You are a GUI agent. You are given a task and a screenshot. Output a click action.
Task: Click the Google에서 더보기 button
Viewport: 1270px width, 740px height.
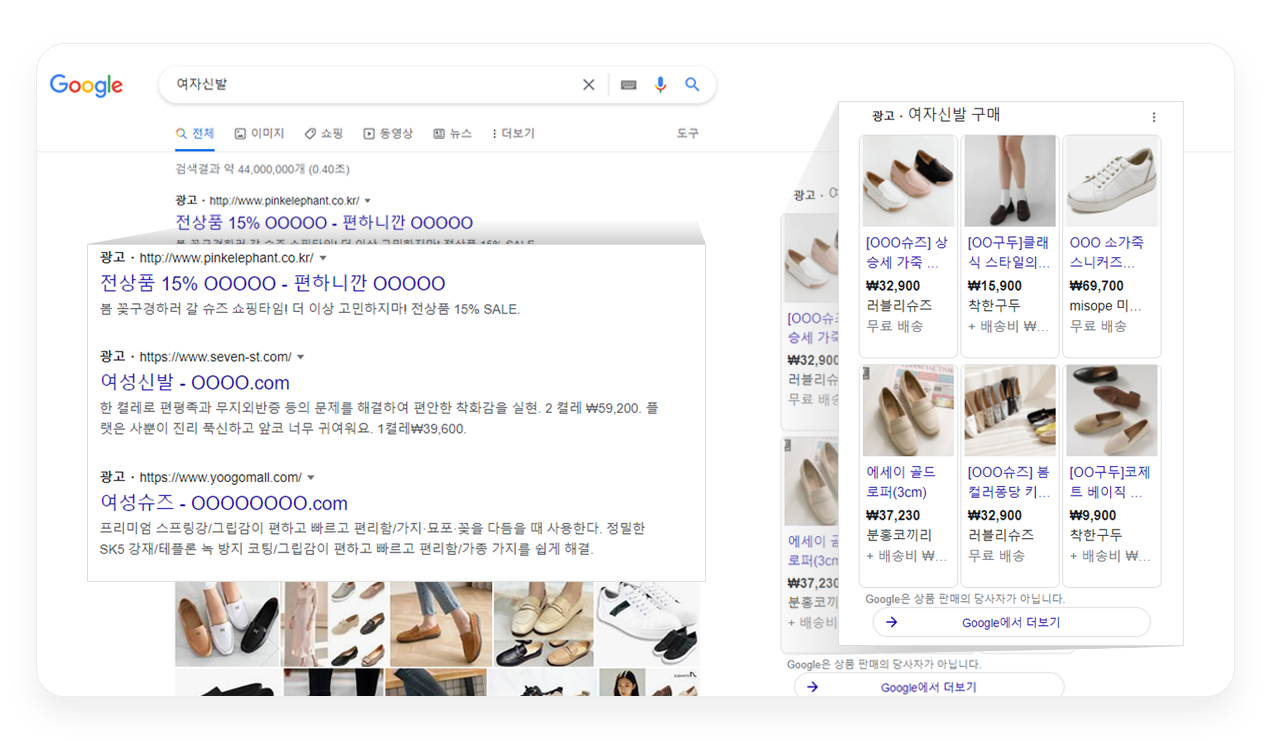[1011, 622]
